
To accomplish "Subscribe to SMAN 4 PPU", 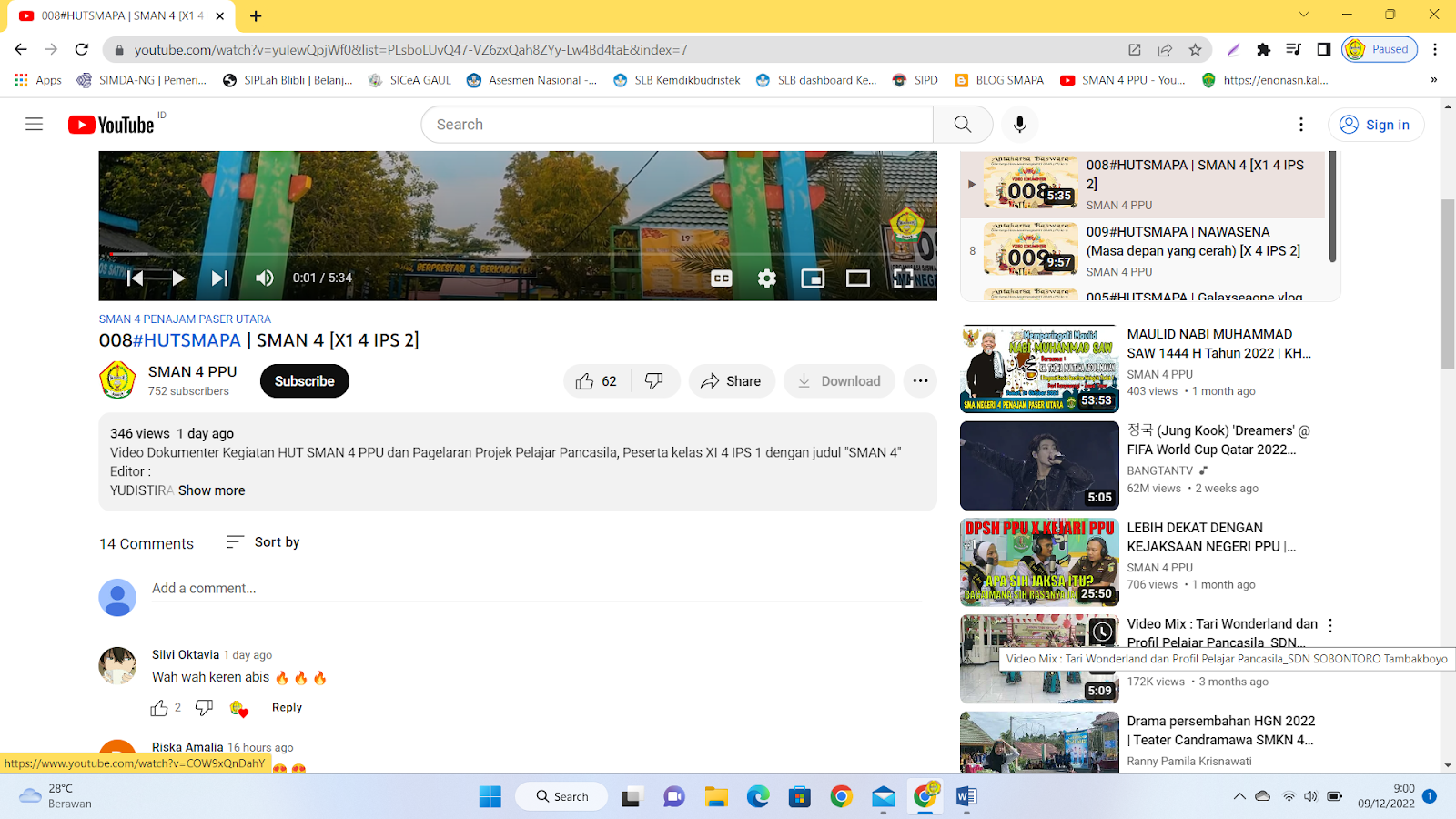I will tap(305, 381).
